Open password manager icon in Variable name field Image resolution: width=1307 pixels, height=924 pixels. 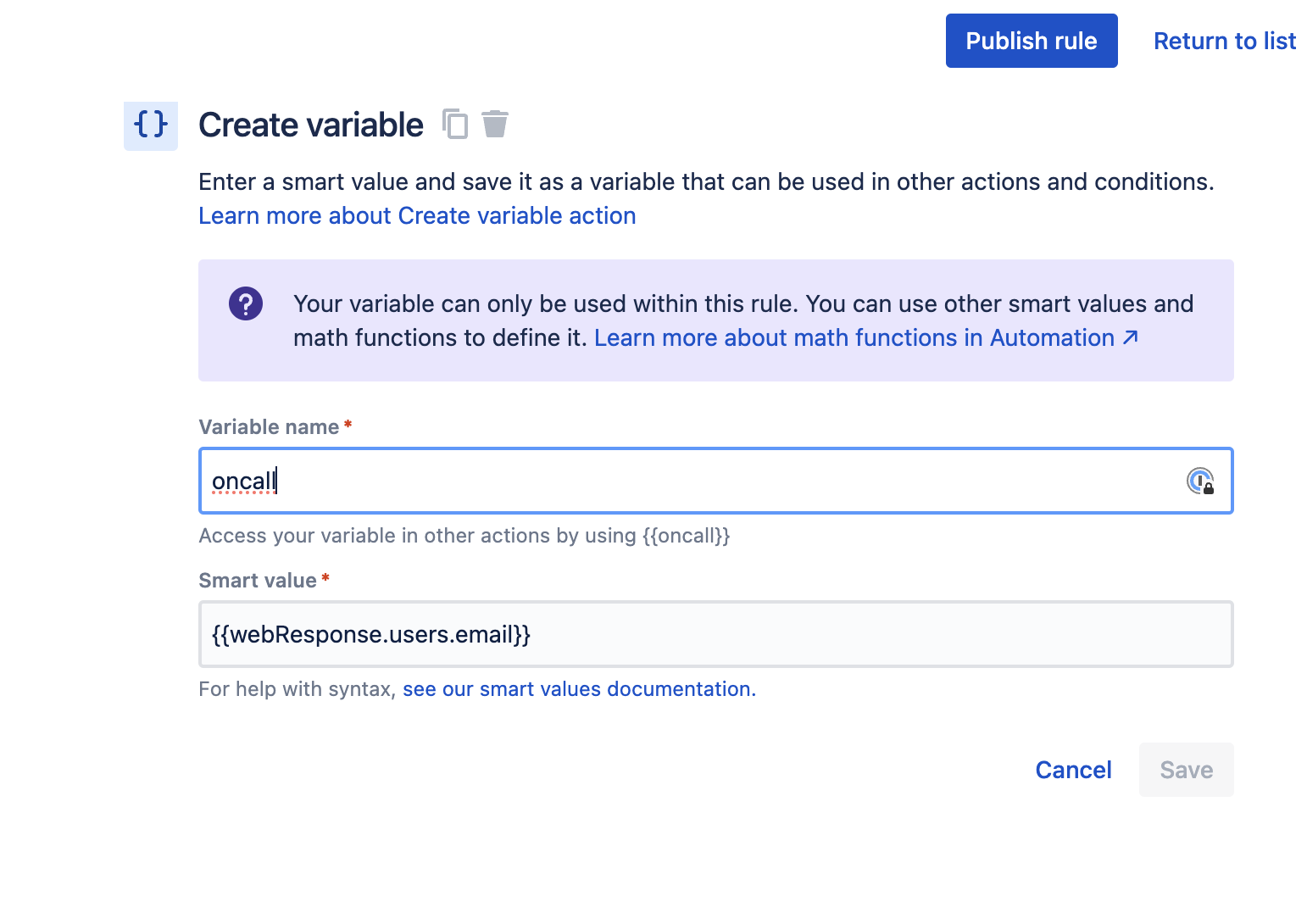(x=1200, y=481)
